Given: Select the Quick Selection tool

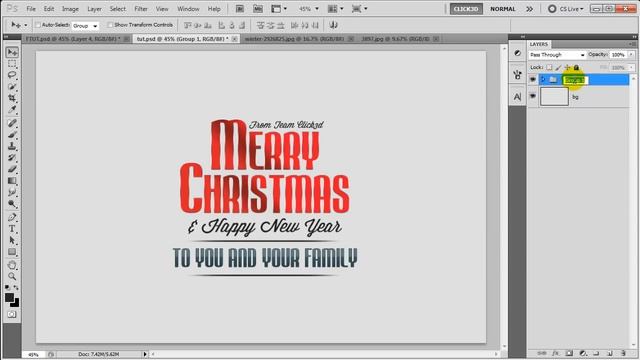Looking at the screenshot, I should 12,87.
